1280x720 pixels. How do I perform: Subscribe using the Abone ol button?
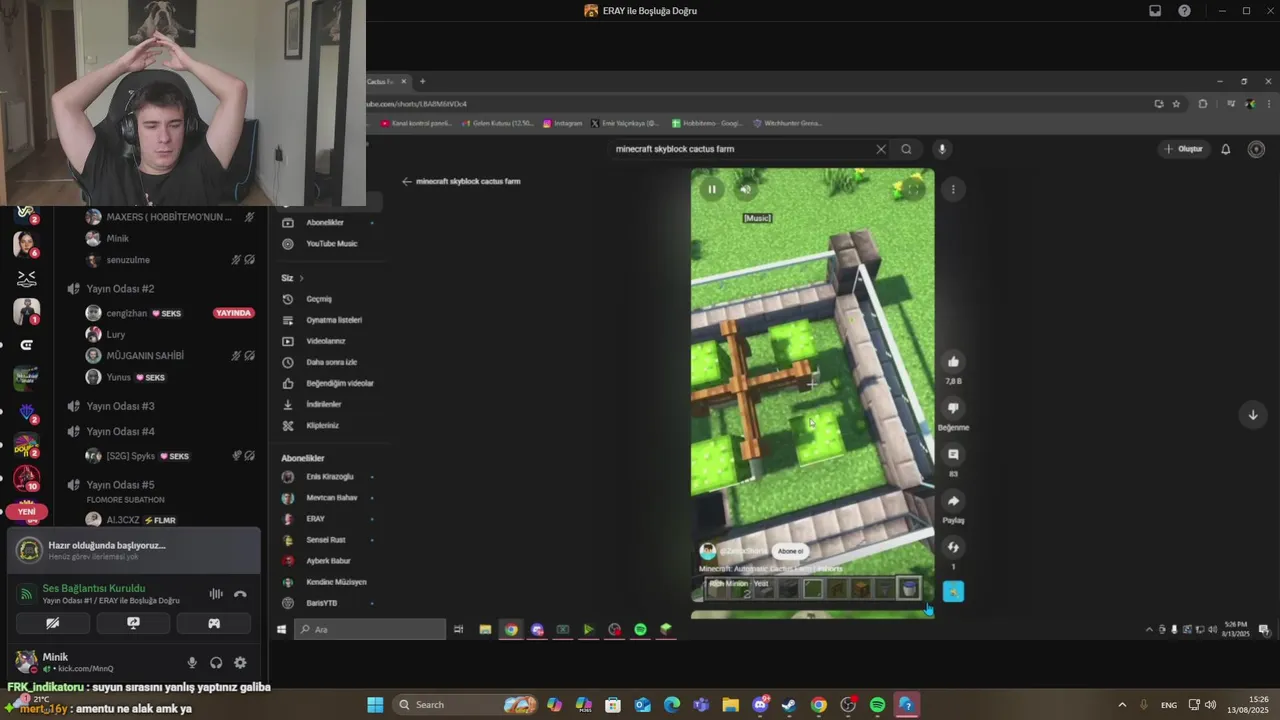(x=791, y=551)
